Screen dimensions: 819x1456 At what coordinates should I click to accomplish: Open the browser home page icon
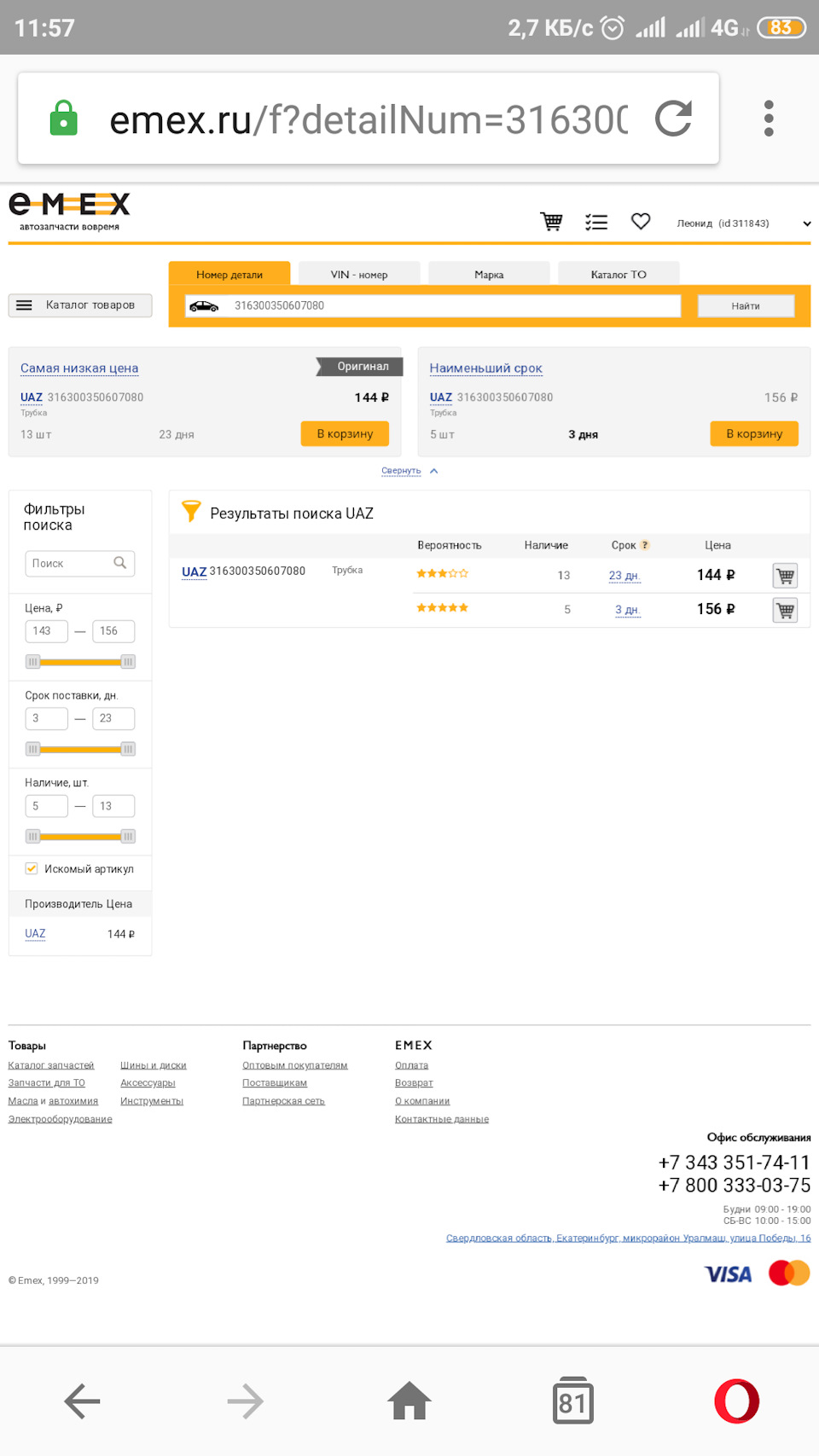coord(409,1401)
